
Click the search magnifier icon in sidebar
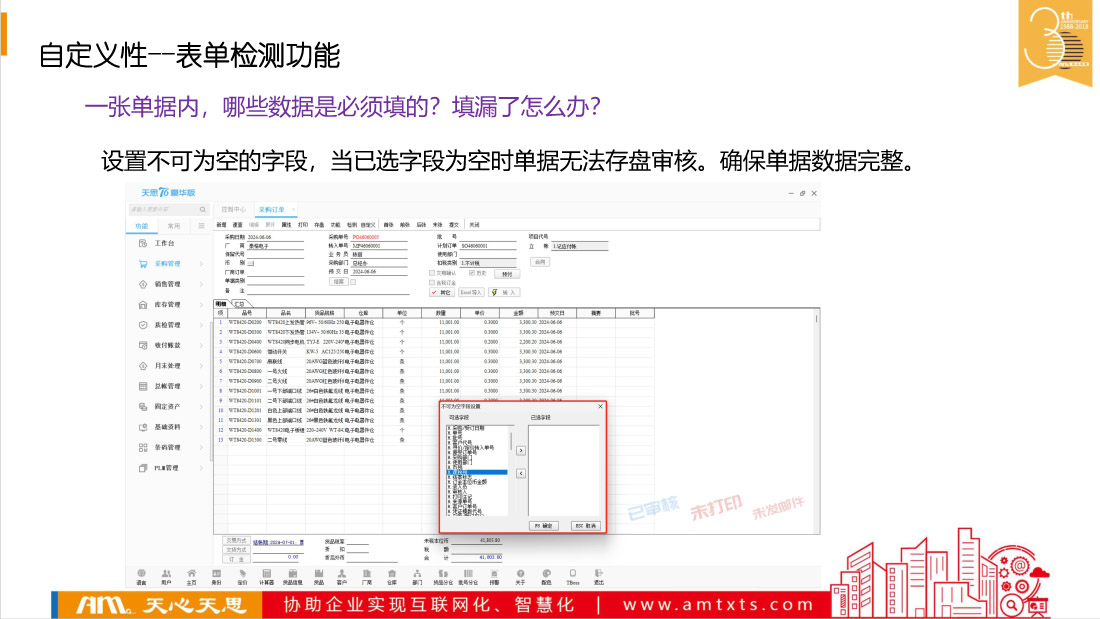[x=202, y=209]
